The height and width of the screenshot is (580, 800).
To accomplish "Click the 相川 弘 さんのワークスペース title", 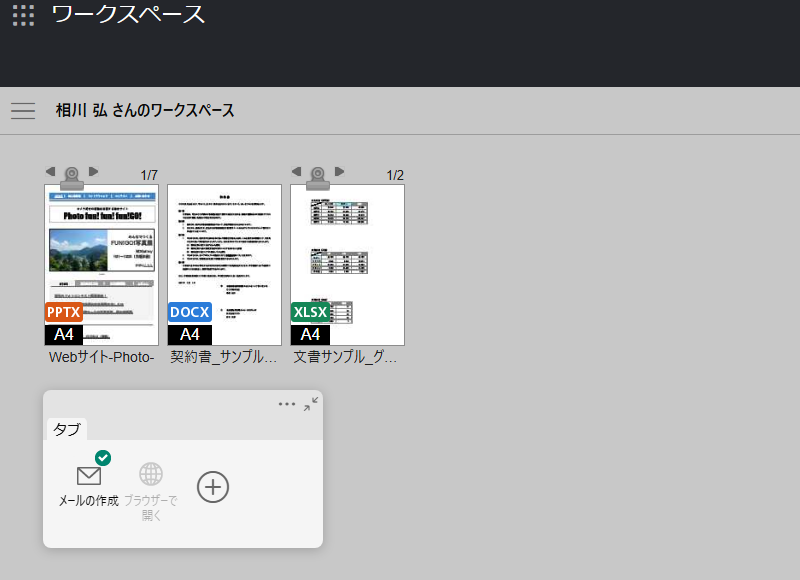I will tap(145, 111).
